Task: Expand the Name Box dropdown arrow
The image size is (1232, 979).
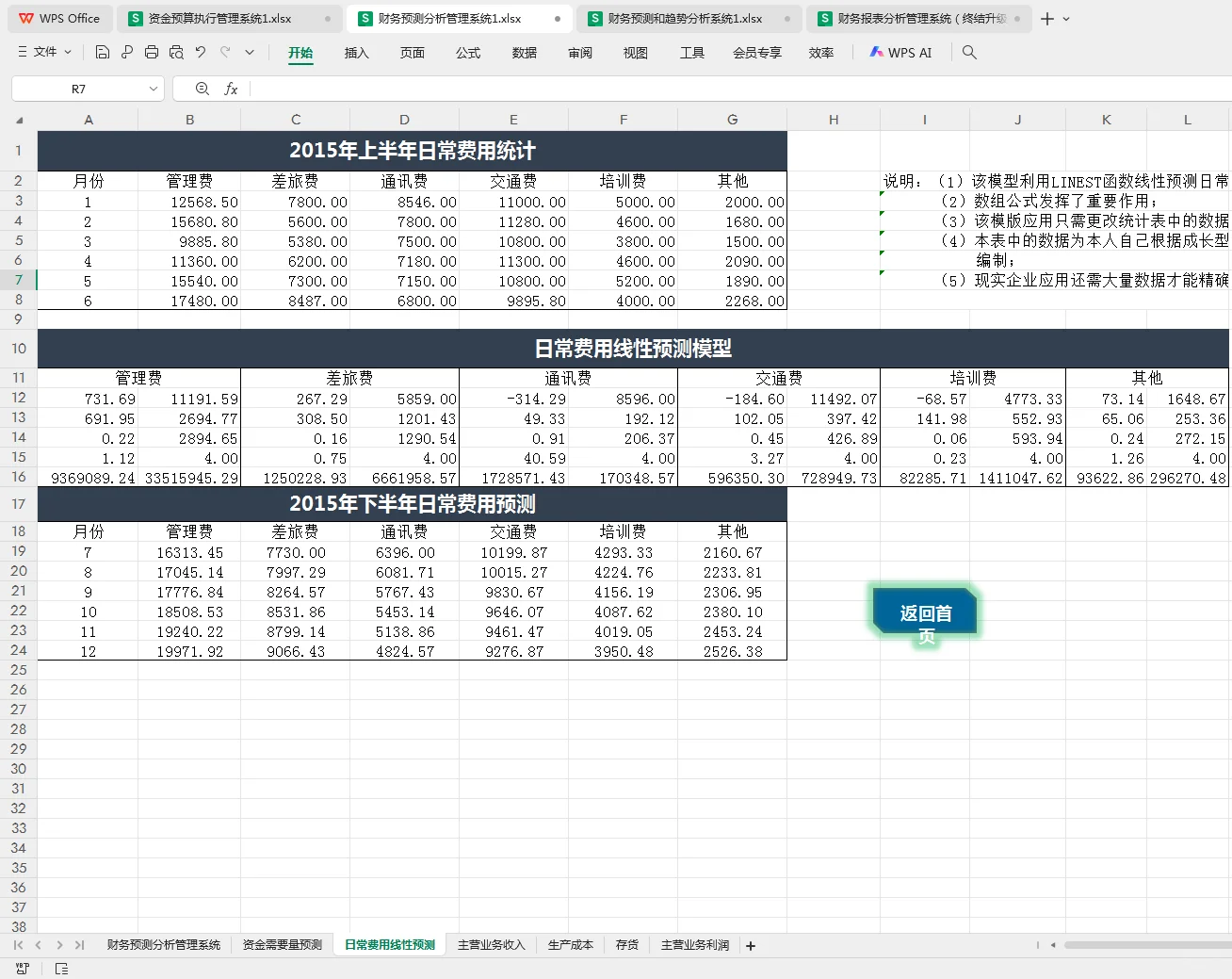Action: tap(154, 89)
